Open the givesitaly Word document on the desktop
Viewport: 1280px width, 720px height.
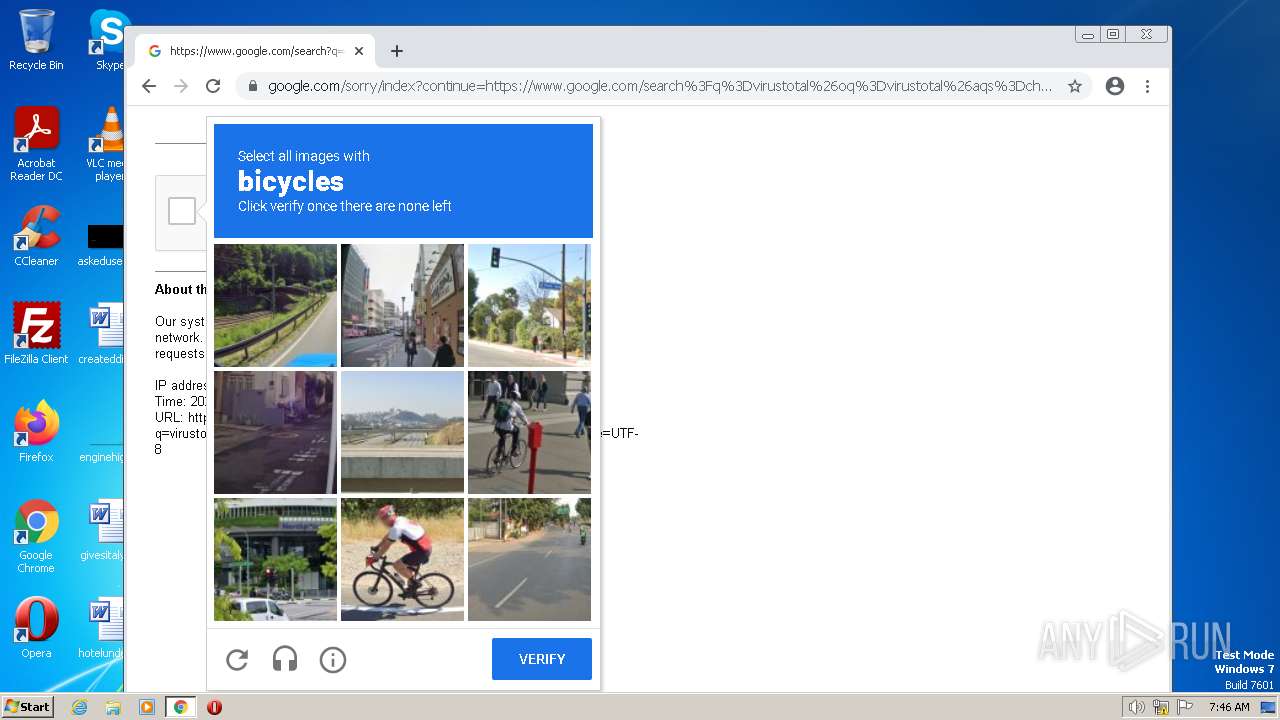(x=102, y=529)
